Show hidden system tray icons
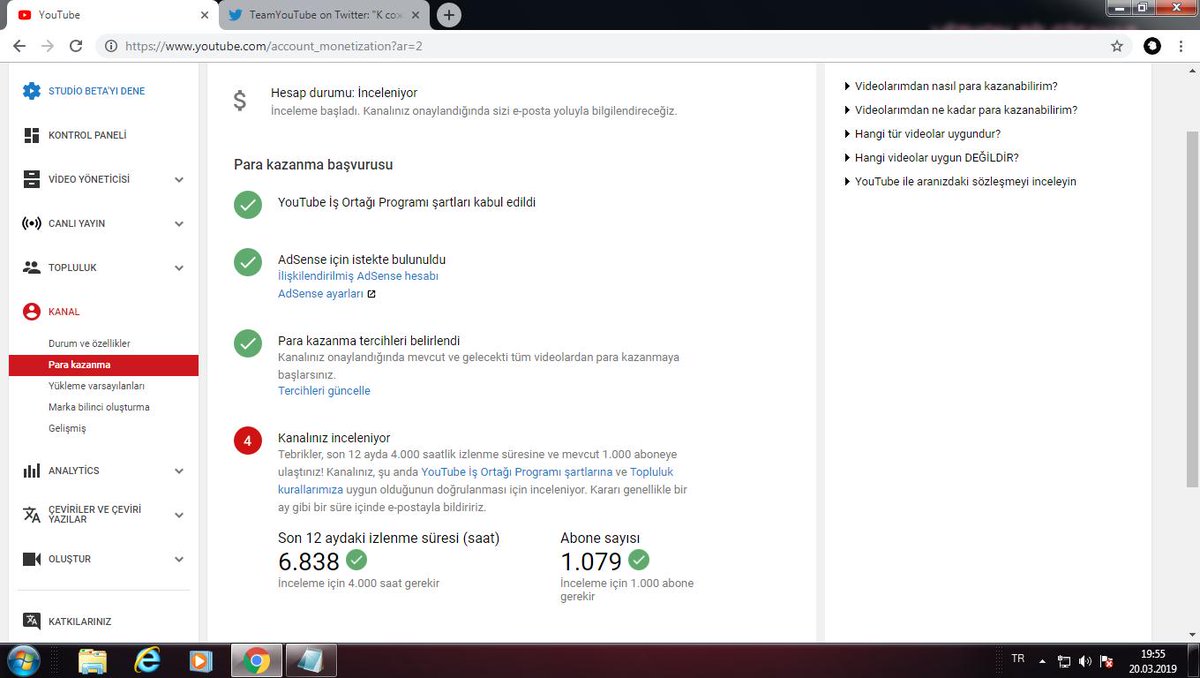The width and height of the screenshot is (1200, 678). pos(1043,661)
